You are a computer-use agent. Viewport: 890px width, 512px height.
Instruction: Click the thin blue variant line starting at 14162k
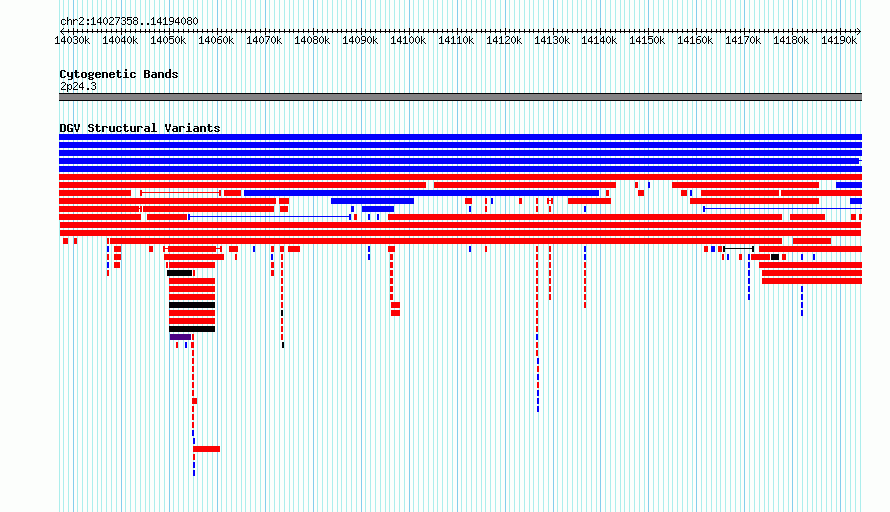point(783,209)
